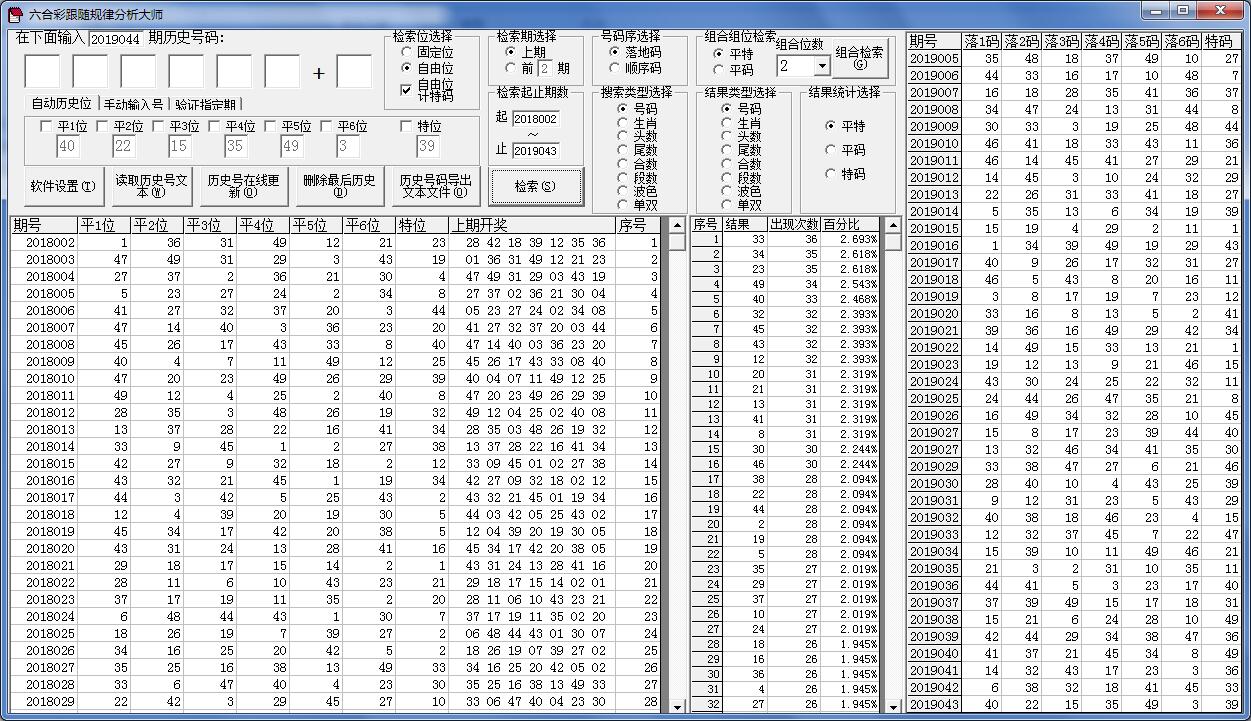Click the app icon in the title bar

pos(14,14)
